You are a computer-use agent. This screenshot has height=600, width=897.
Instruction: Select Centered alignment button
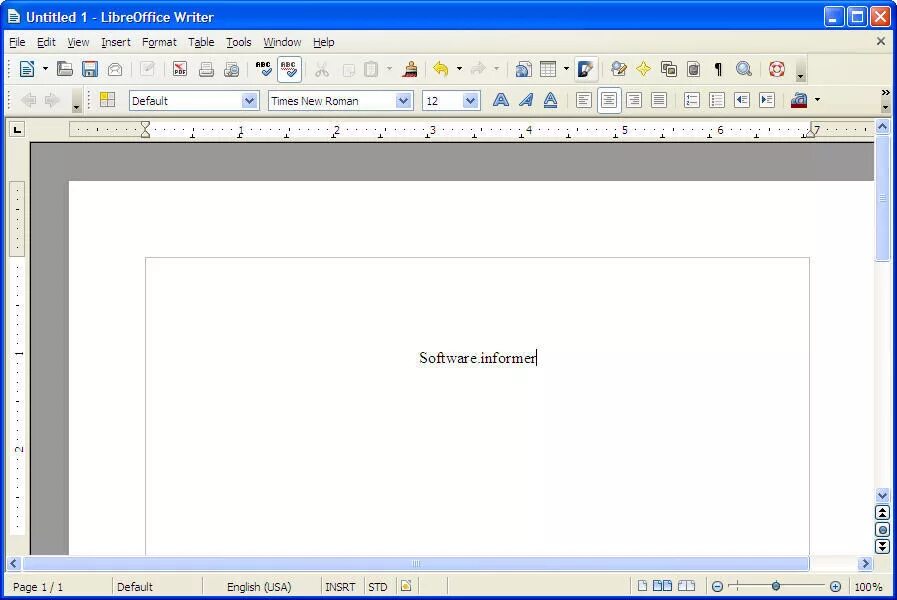click(609, 100)
